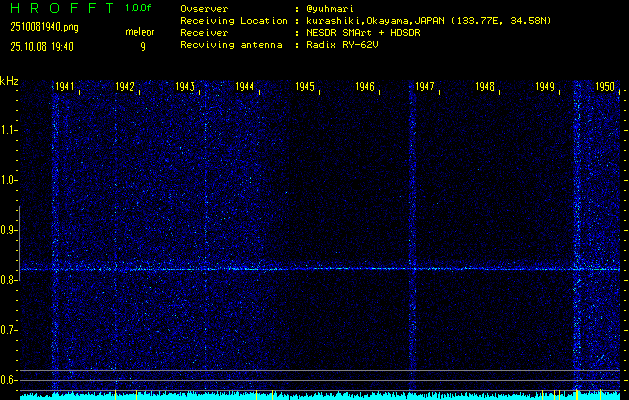
Task: Click the filename 2510081940.png
Action: point(45,27)
